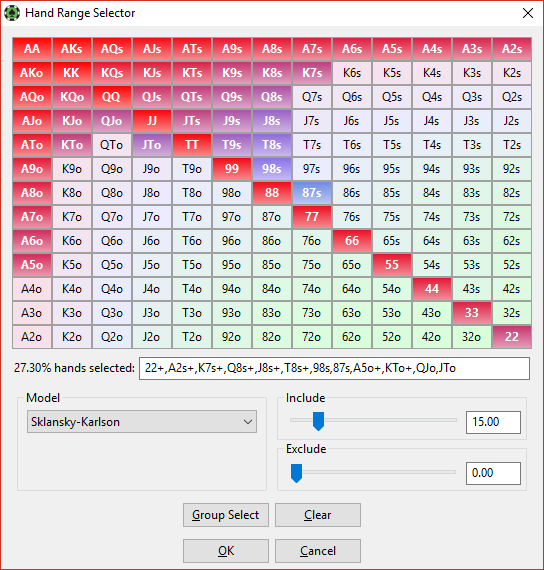
Task: Toggle the TT hand cell
Action: (x=192, y=145)
